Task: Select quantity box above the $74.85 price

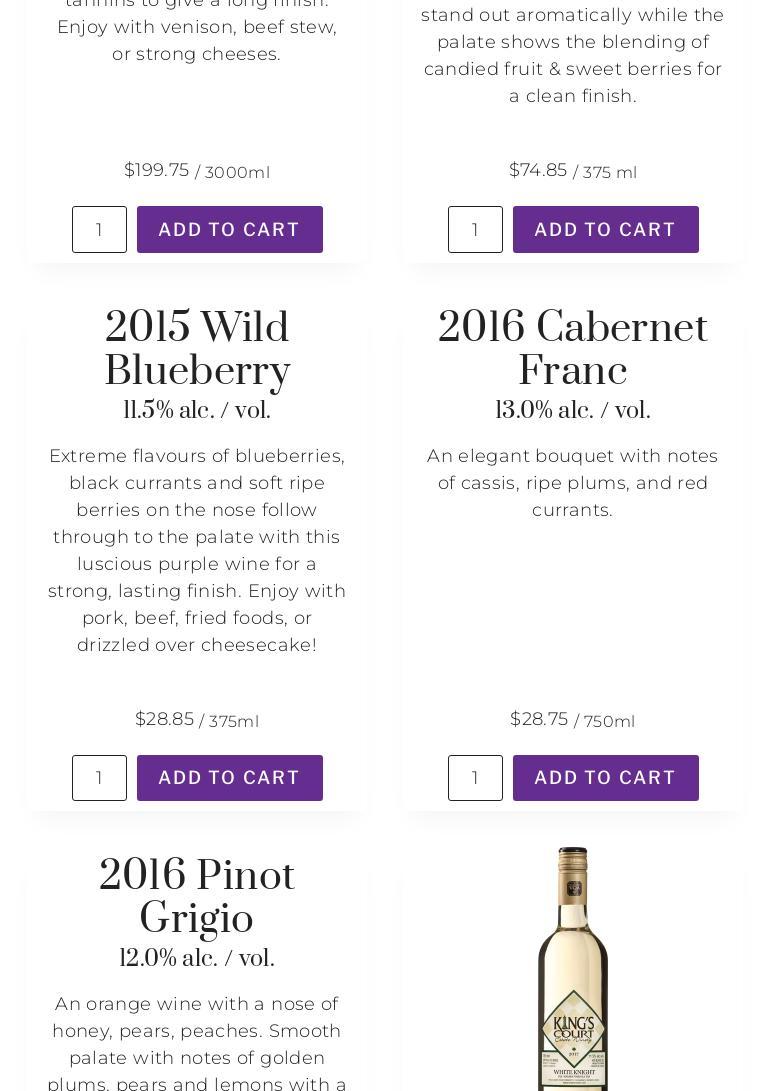Action: pyautogui.click(x=475, y=229)
